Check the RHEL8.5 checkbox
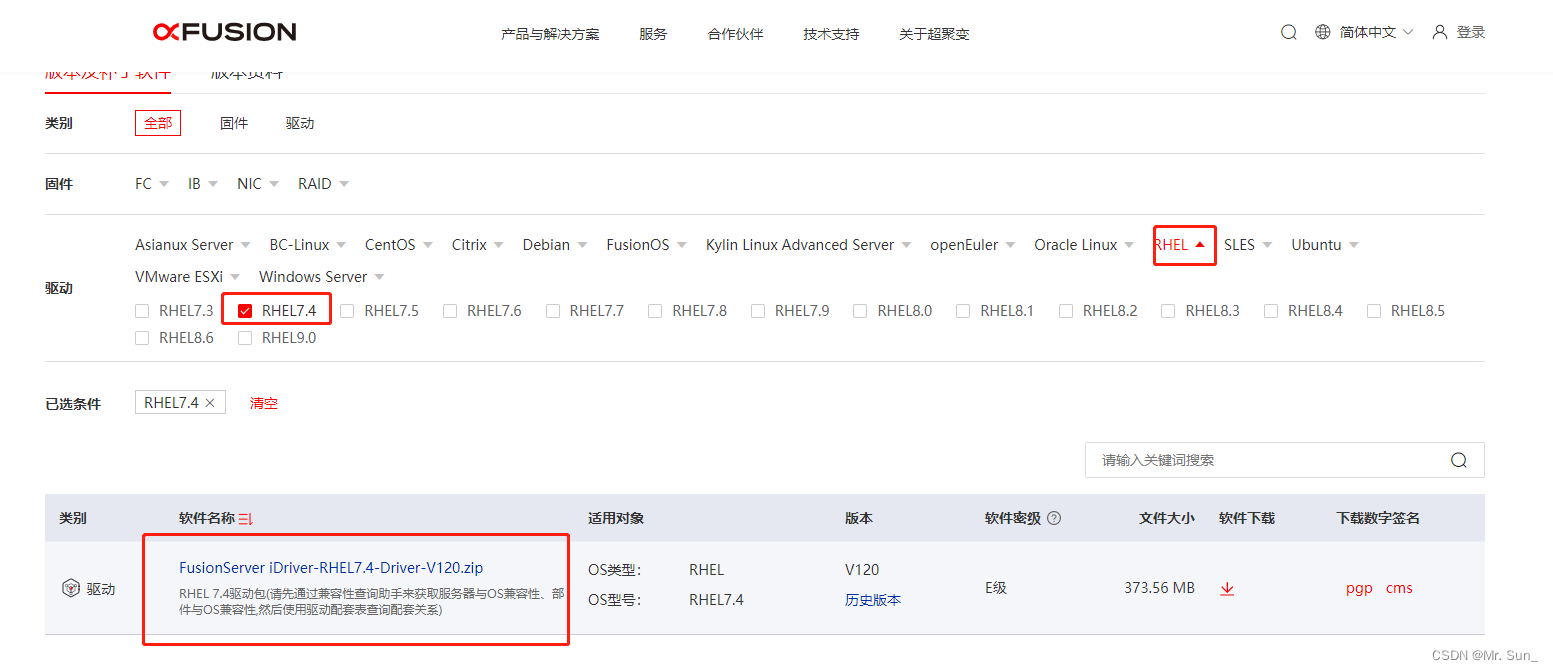 1374,311
